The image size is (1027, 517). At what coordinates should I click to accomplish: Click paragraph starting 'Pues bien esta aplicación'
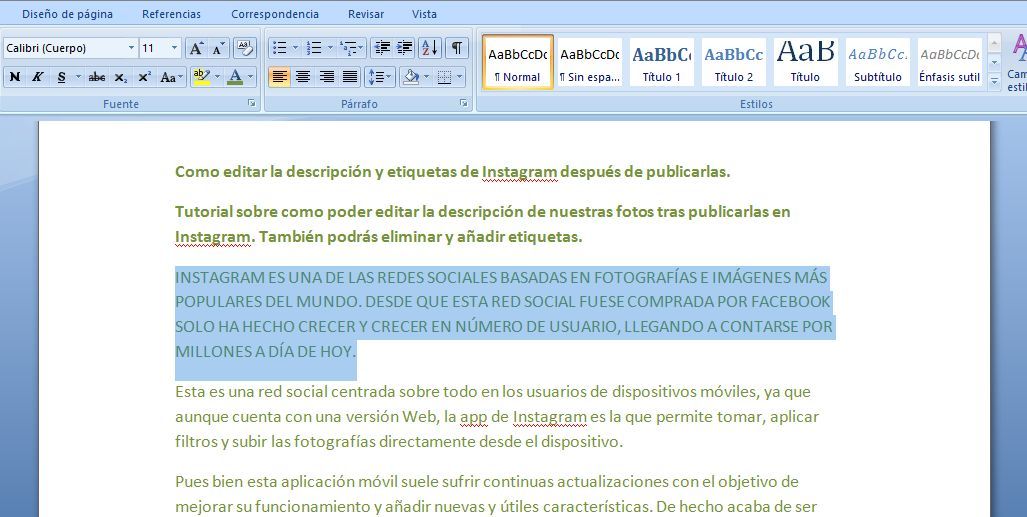[x=496, y=494]
